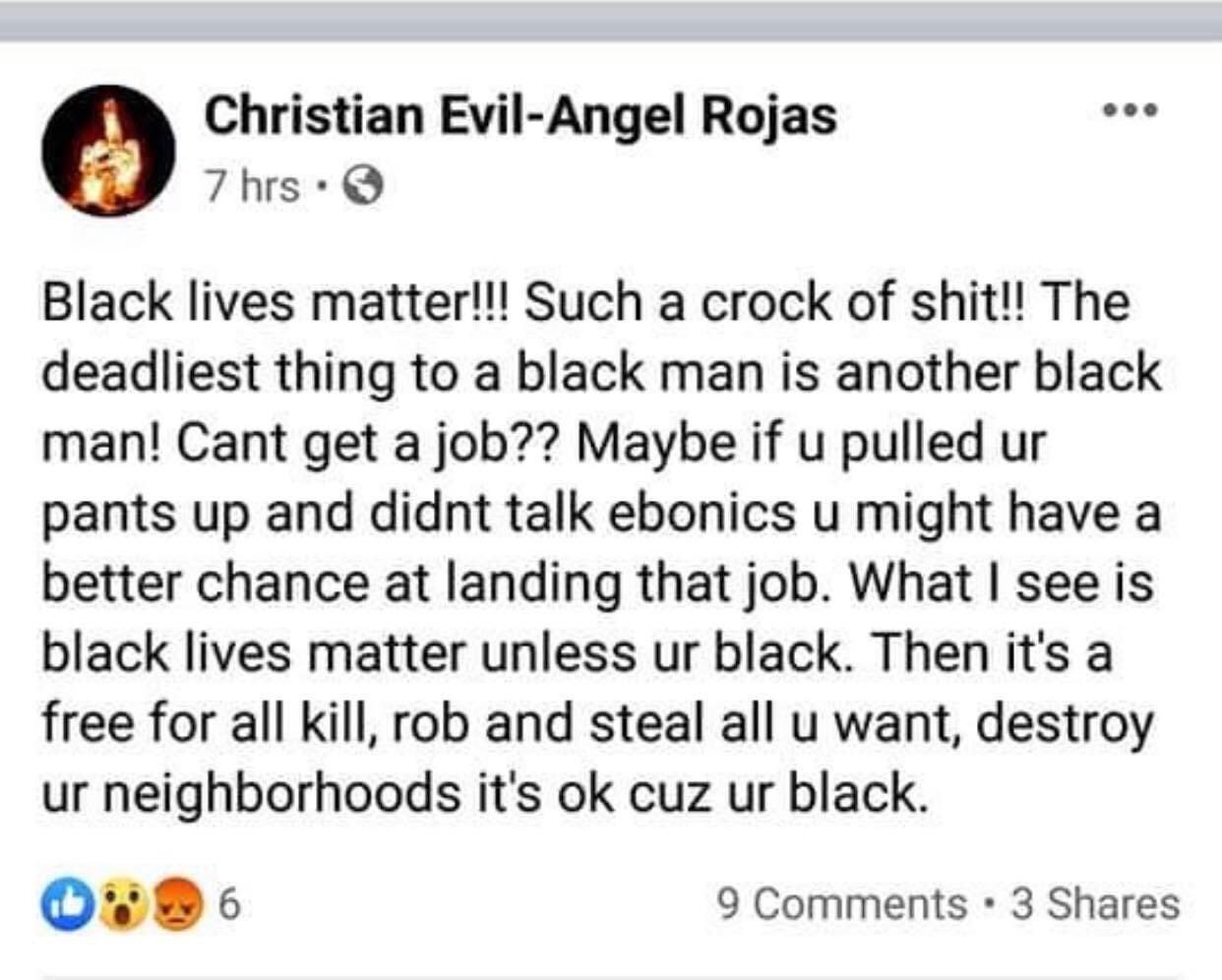Click the gray bar below the post
The height and width of the screenshot is (980, 1222).
coord(611,969)
